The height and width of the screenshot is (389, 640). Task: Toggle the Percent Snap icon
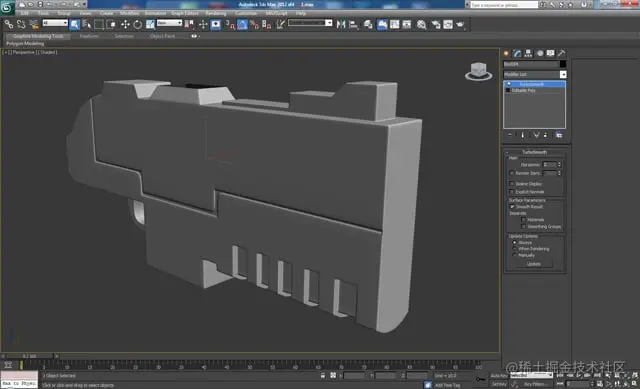point(254,24)
